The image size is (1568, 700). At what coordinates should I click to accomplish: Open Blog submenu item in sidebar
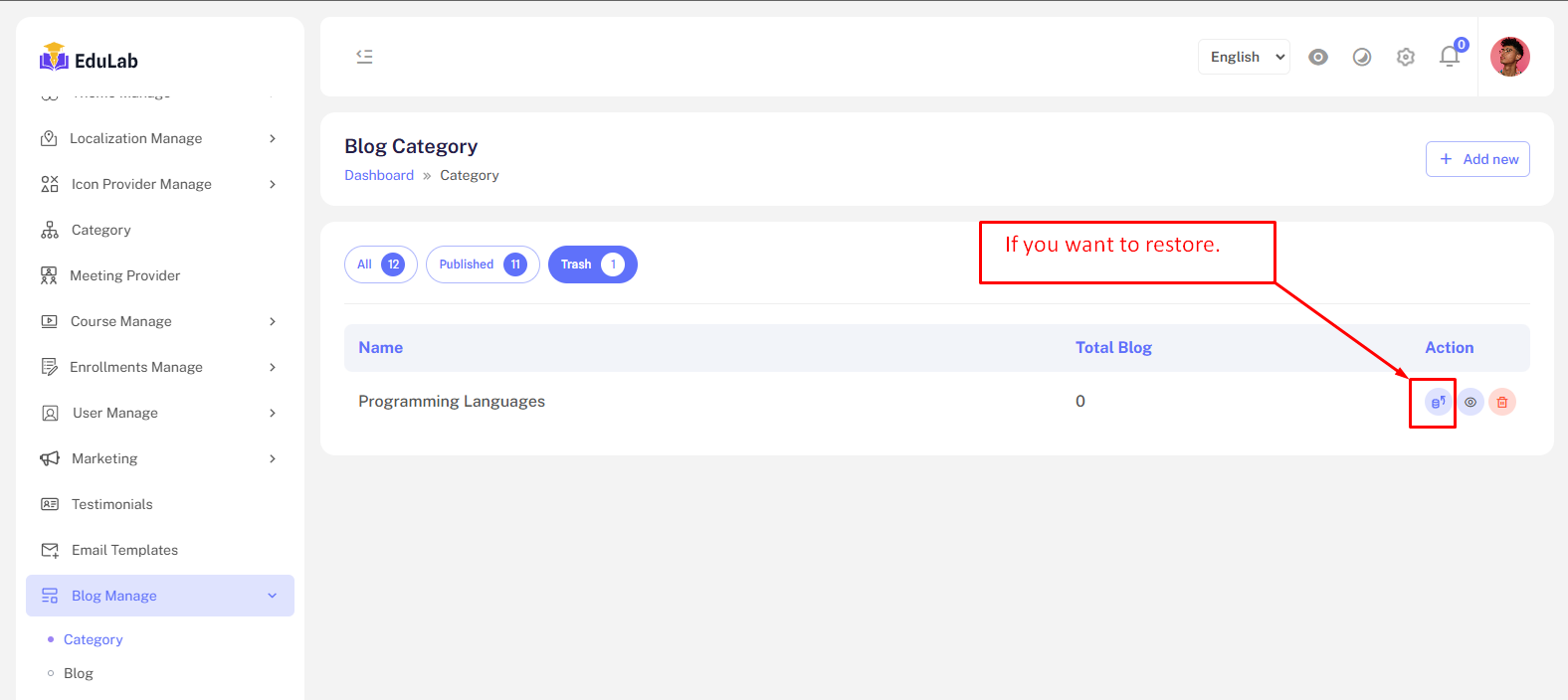(79, 673)
